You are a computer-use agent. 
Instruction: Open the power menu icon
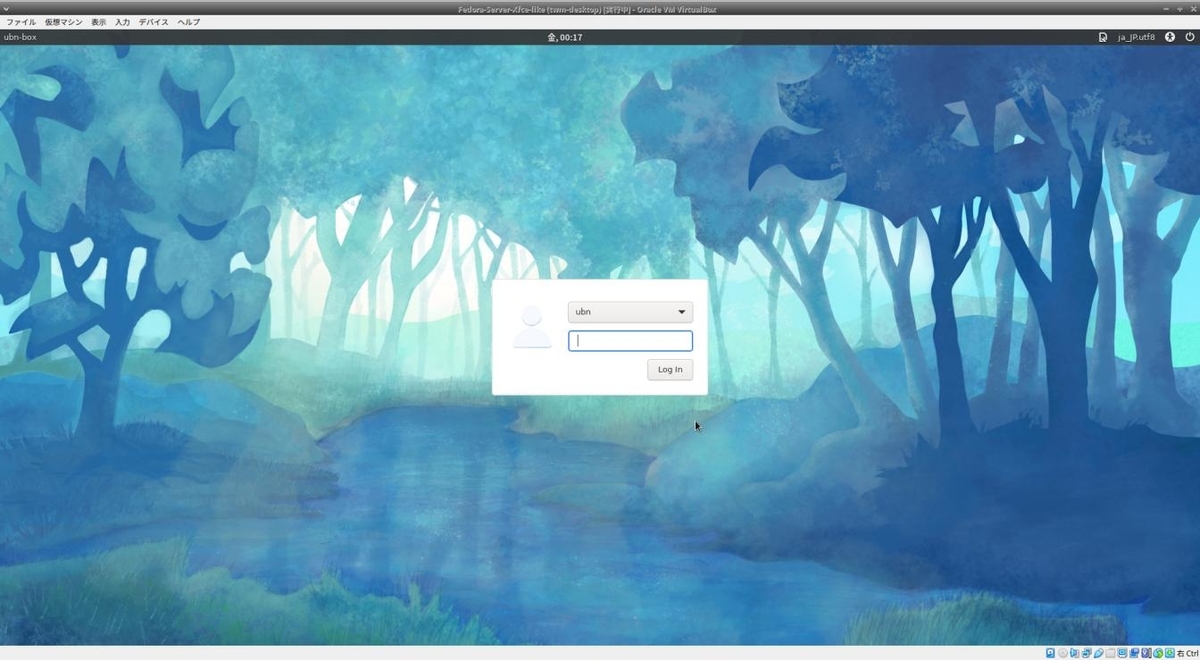pyautogui.click(x=1190, y=37)
